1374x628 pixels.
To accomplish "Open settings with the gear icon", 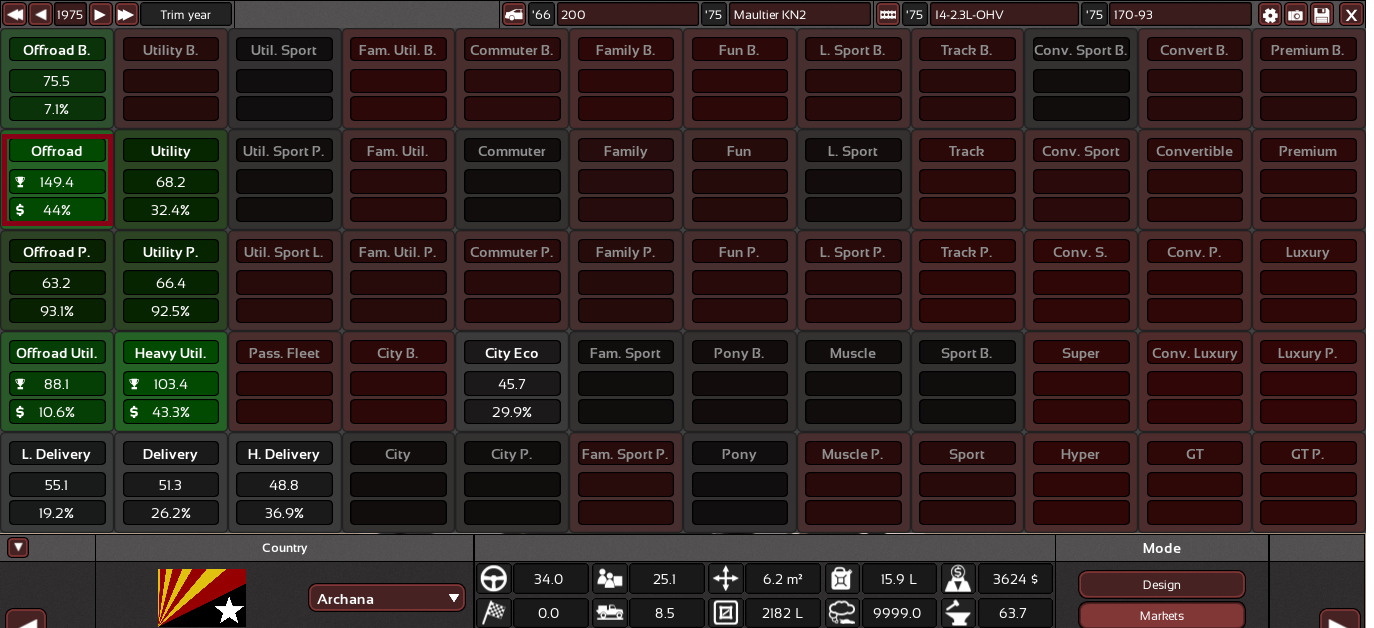I will click(x=1270, y=15).
